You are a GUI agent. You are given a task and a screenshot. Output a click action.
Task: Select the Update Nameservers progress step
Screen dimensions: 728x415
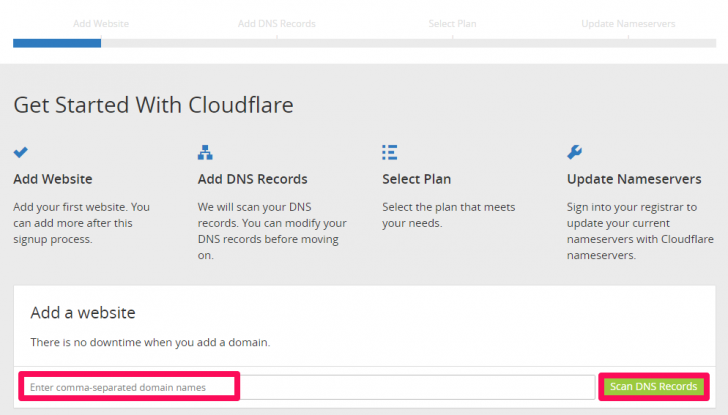tap(628, 24)
